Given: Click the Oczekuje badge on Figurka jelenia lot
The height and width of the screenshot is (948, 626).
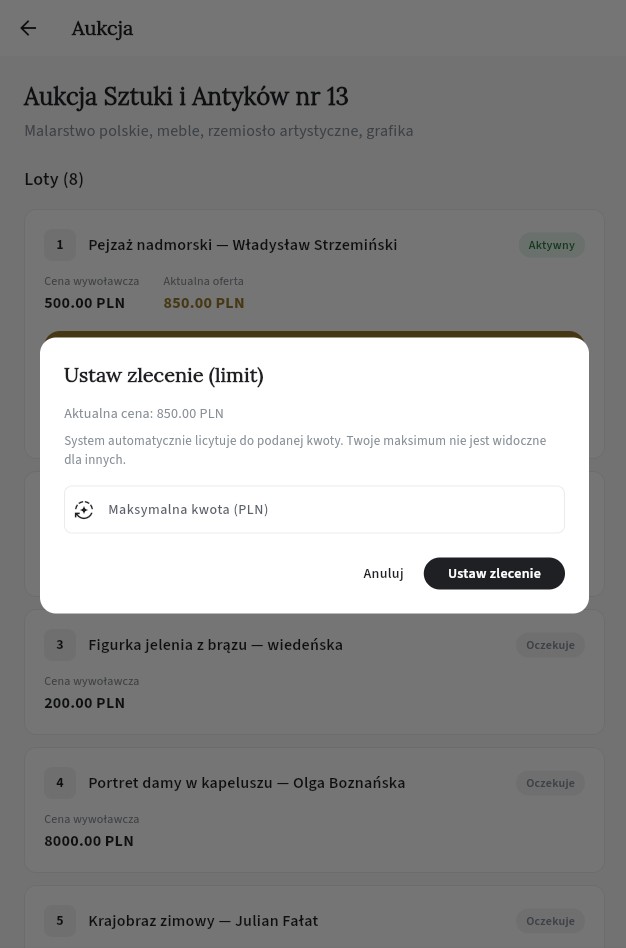Looking at the screenshot, I should coord(550,645).
